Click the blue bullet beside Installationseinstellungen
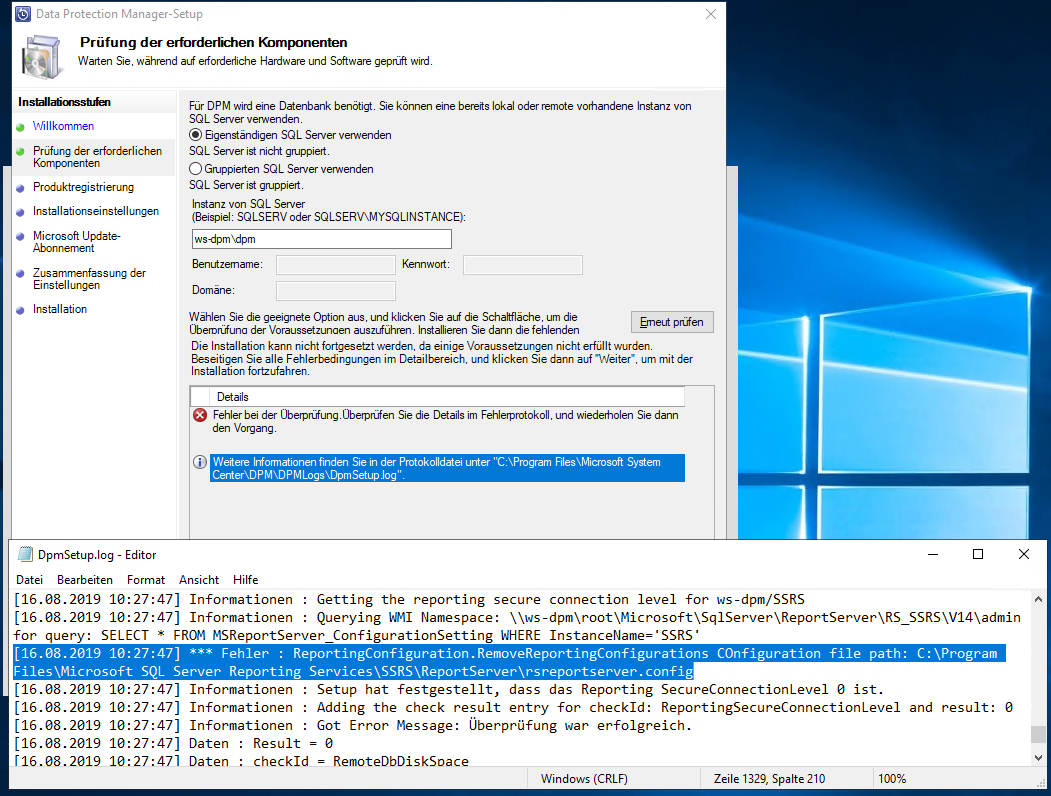The width and height of the screenshot is (1051, 796). (20, 212)
